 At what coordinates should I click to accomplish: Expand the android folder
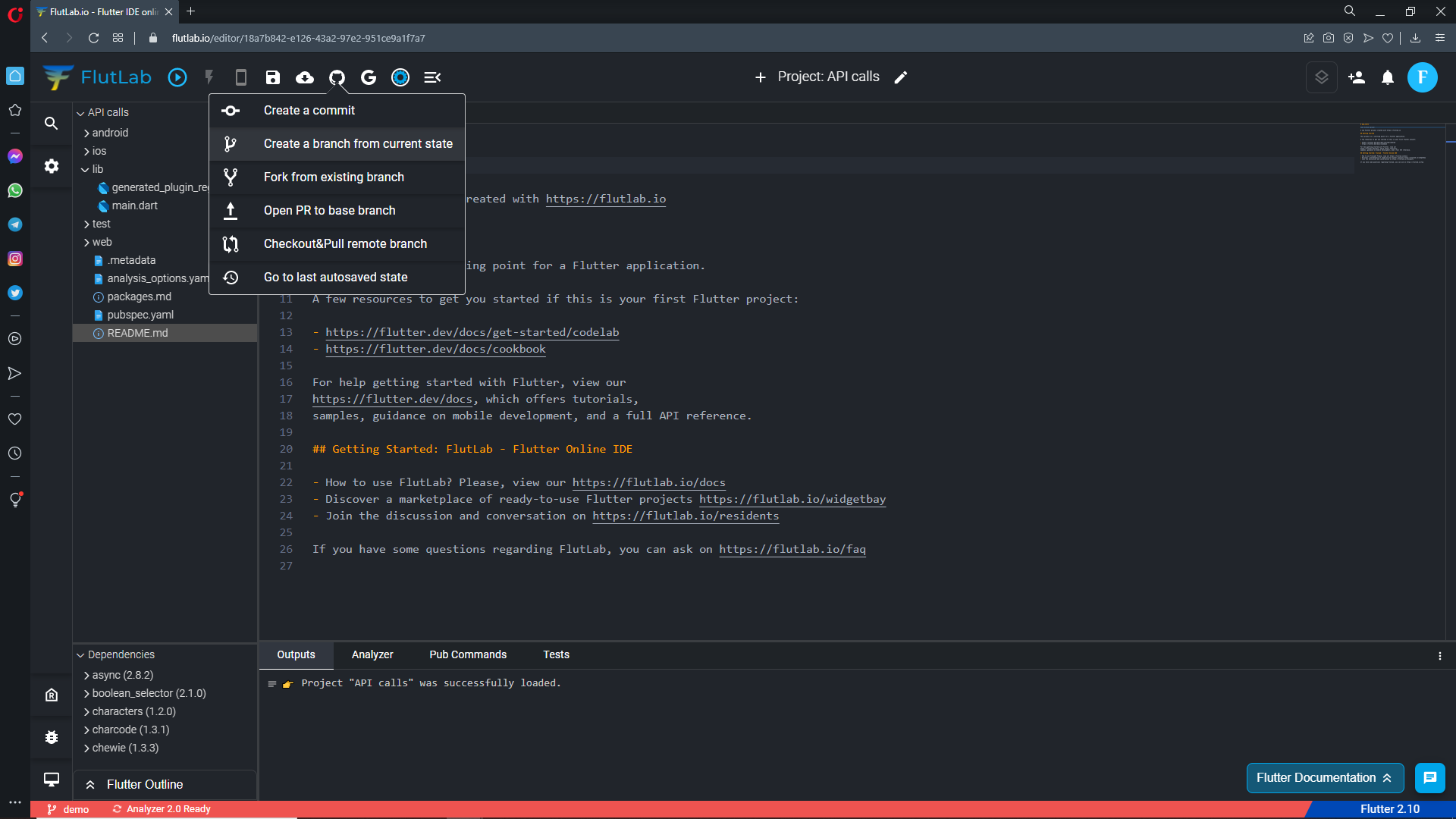coord(86,133)
